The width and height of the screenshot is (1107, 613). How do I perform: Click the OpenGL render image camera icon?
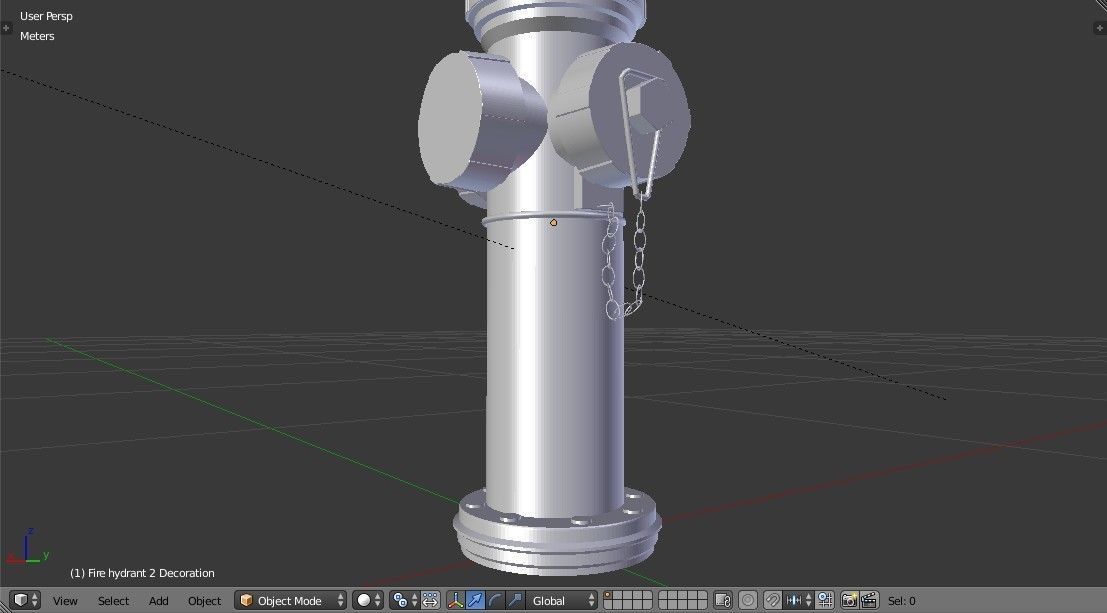(849, 600)
